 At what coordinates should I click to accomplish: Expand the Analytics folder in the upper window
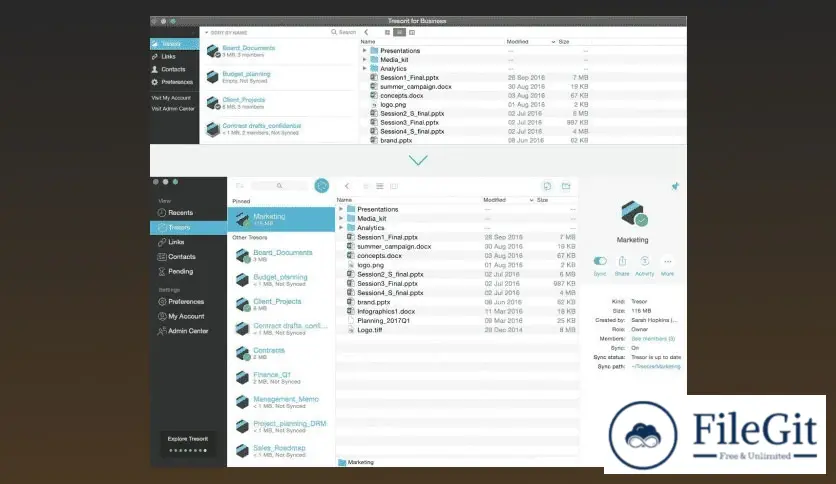click(x=365, y=68)
